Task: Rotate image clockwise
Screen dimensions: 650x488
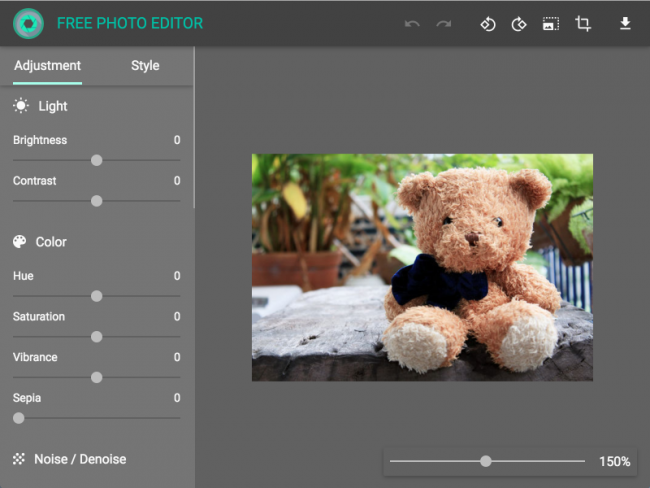Action: tap(519, 24)
